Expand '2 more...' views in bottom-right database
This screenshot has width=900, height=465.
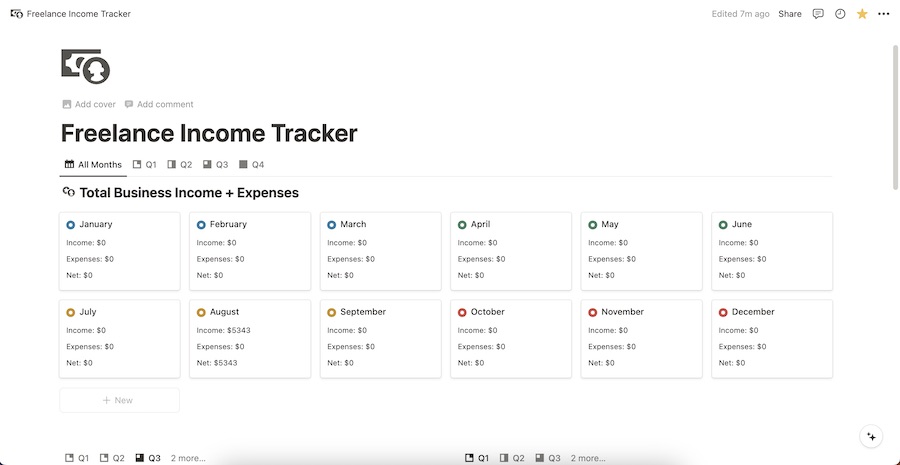coord(588,458)
